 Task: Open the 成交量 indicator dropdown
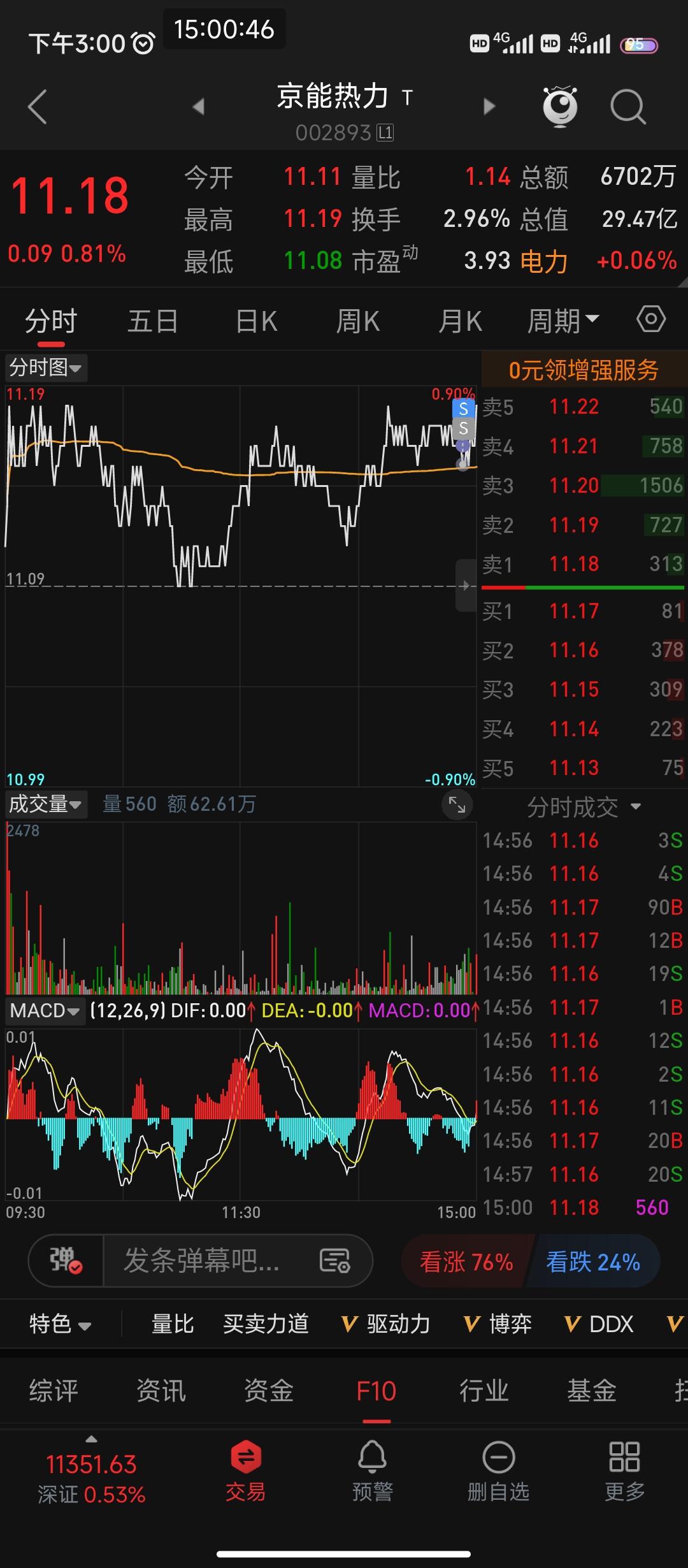coord(46,804)
